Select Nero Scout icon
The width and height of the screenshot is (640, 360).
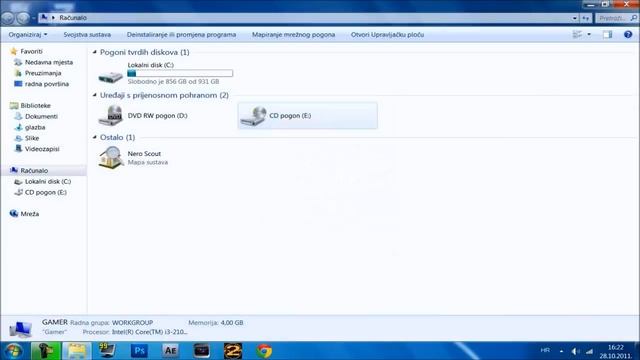pyautogui.click(x=111, y=158)
